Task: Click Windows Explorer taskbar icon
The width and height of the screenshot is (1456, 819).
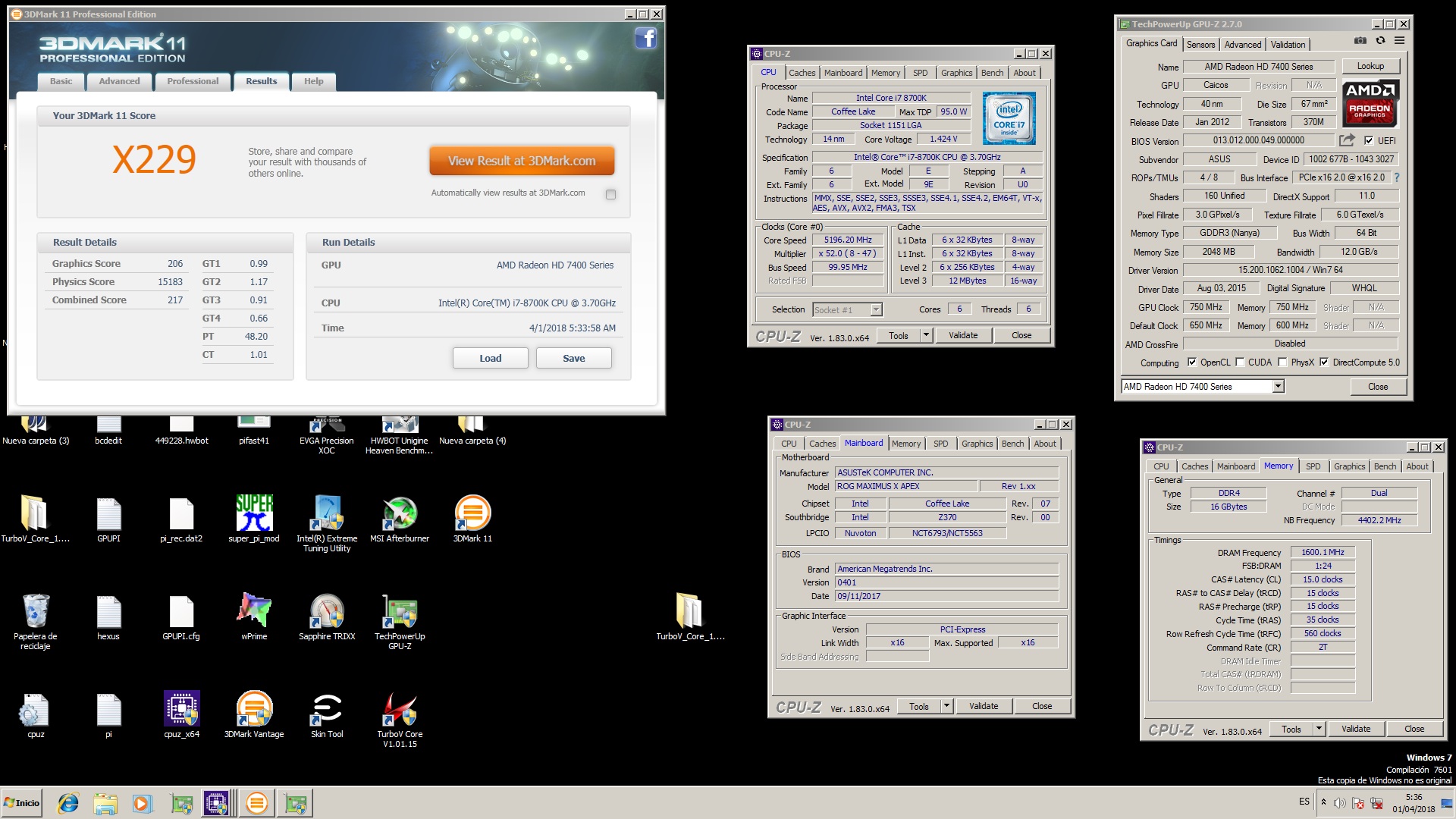Action: click(x=105, y=803)
